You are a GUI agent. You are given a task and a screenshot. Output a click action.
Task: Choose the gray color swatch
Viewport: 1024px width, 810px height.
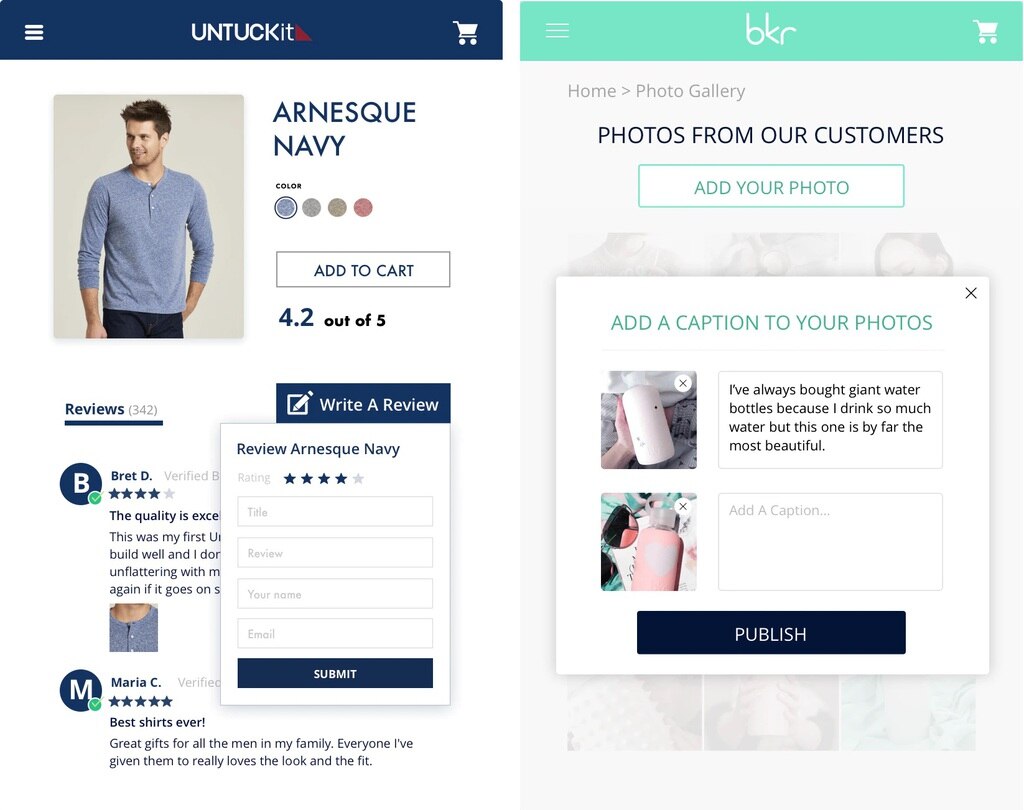tap(312, 208)
